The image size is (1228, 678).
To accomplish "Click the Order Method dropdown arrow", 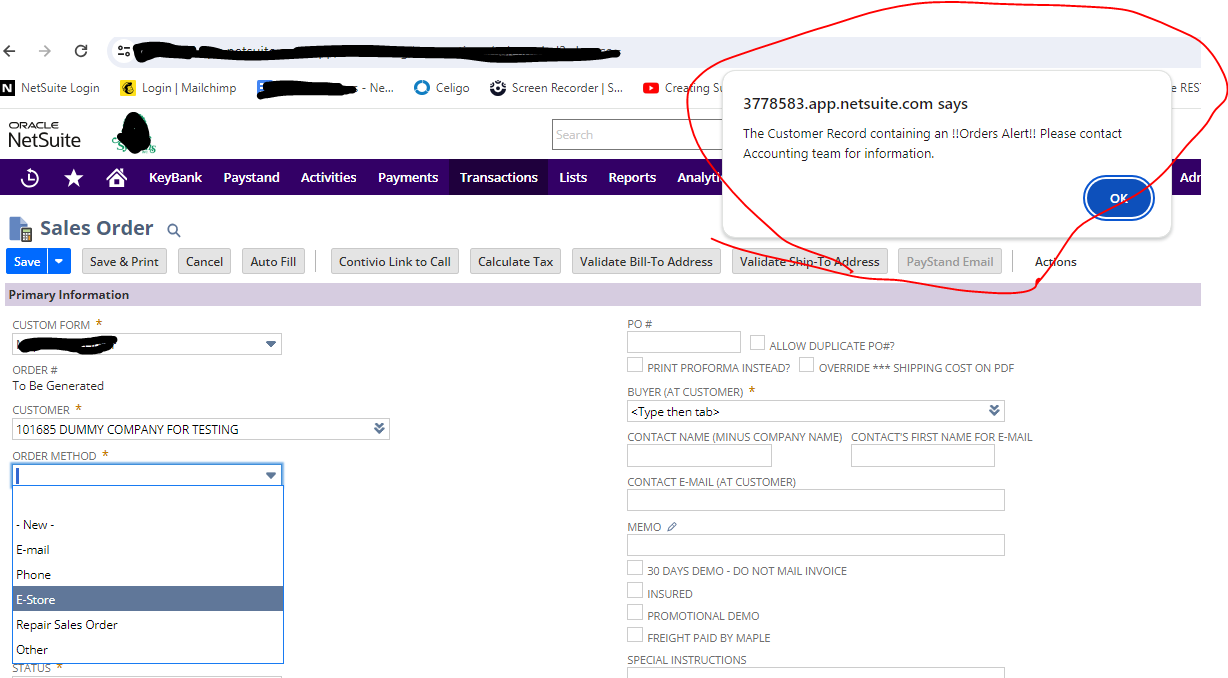I will 271,475.
